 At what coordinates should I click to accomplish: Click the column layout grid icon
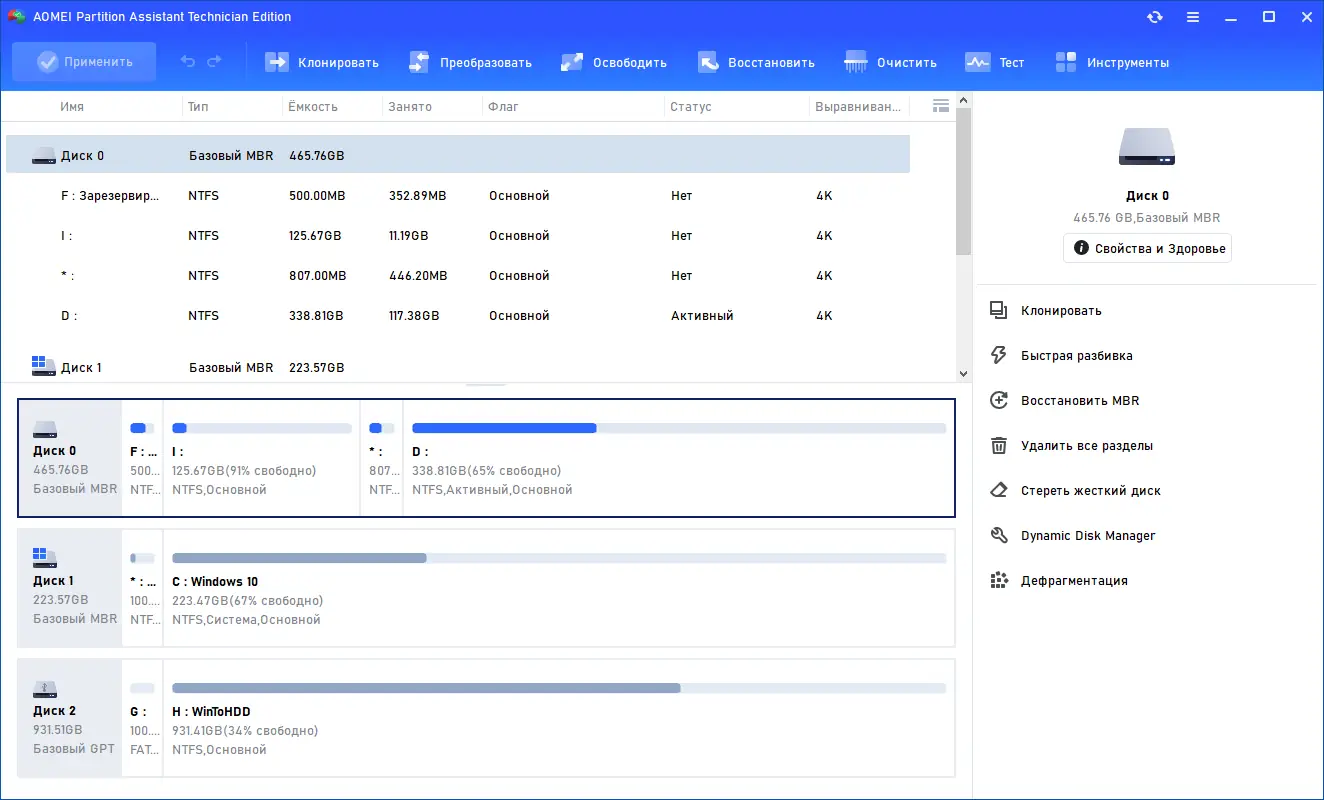(x=940, y=105)
